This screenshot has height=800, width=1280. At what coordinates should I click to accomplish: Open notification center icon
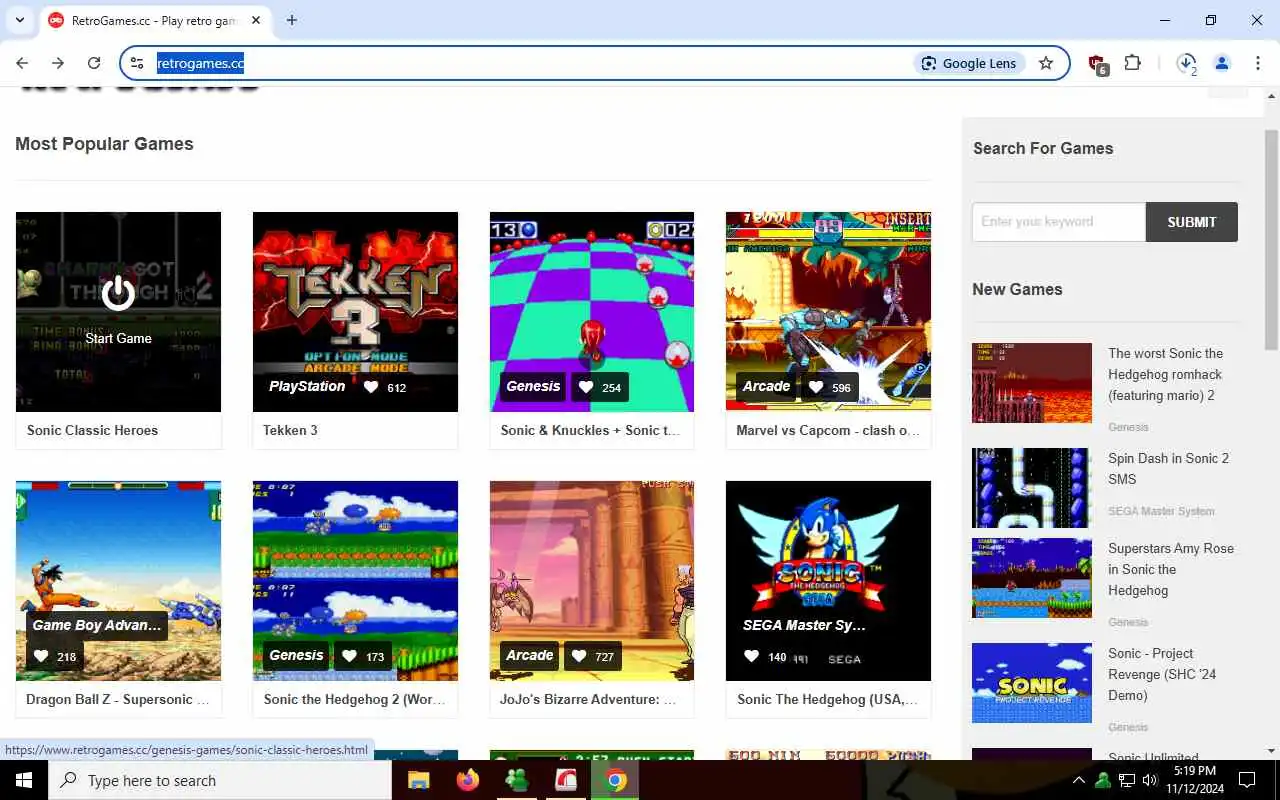point(1247,780)
